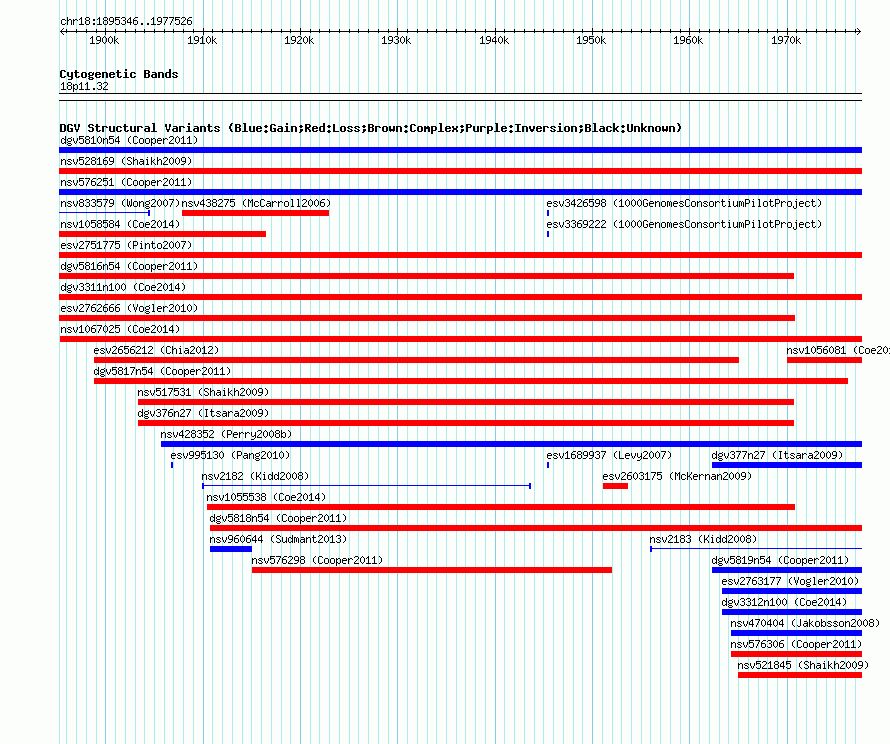This screenshot has width=890, height=744.
Task: Click the 1900k ruler tick label
Action: coord(104,40)
